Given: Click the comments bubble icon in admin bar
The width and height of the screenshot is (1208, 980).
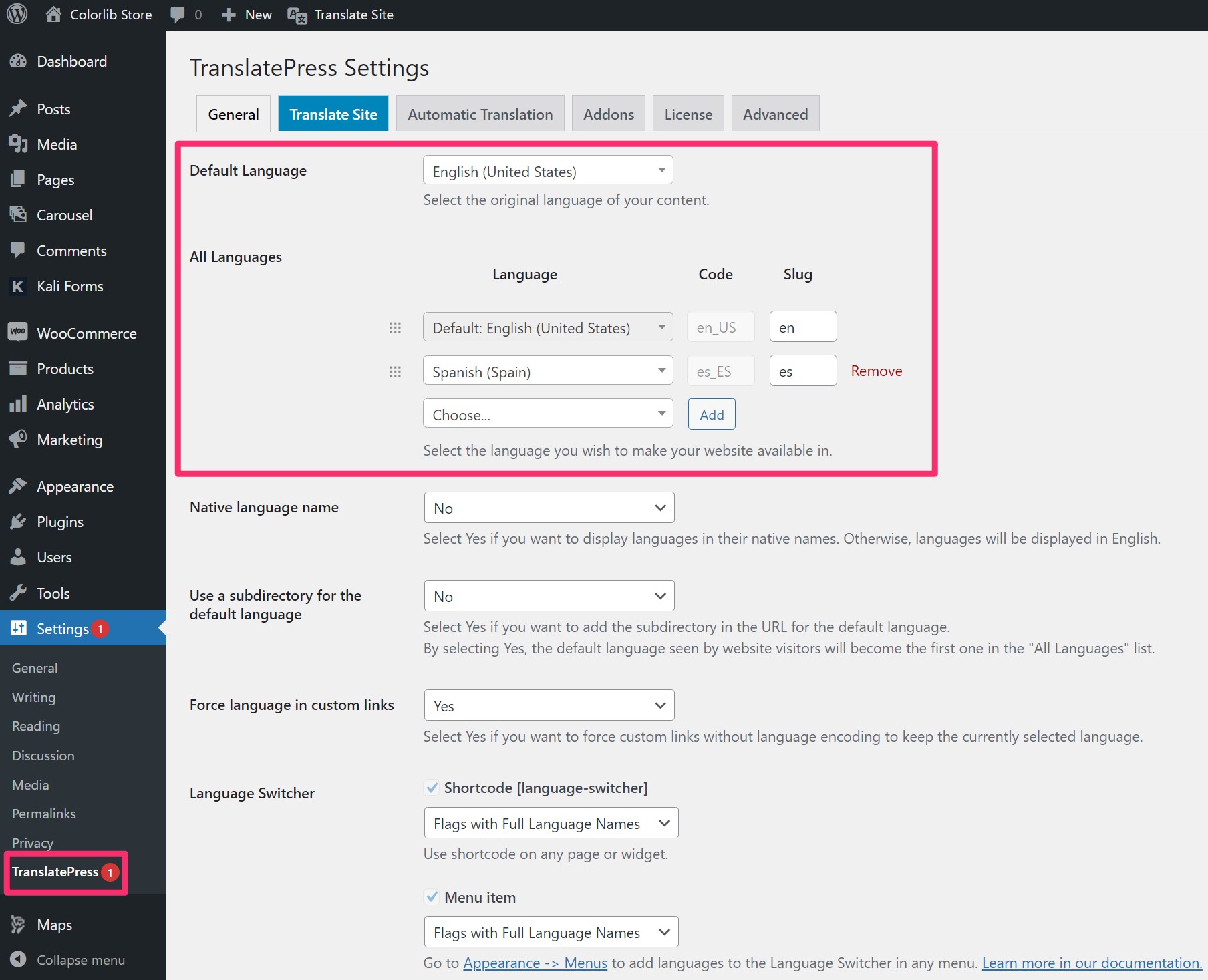Looking at the screenshot, I should 178,15.
